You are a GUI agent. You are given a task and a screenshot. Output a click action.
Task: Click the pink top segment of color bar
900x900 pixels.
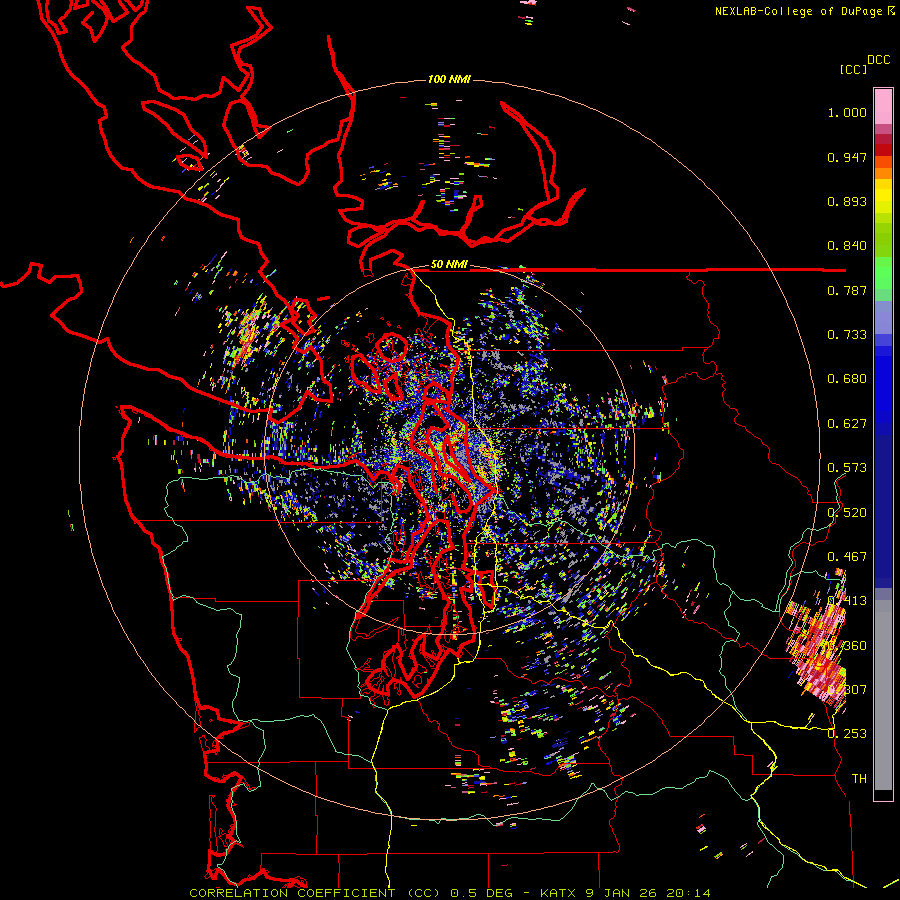[x=883, y=106]
